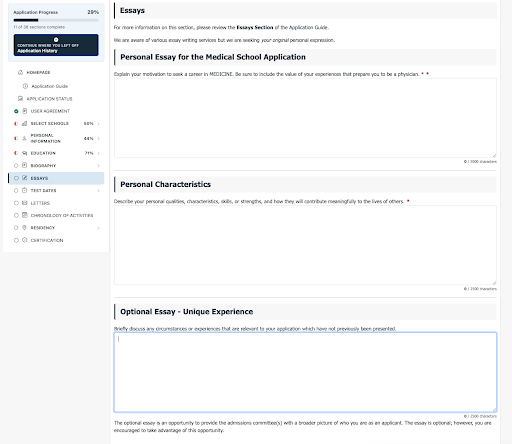Viewport: 512px width, 444px height.
Task: Select the User Agreement document icon
Action: click(x=25, y=111)
